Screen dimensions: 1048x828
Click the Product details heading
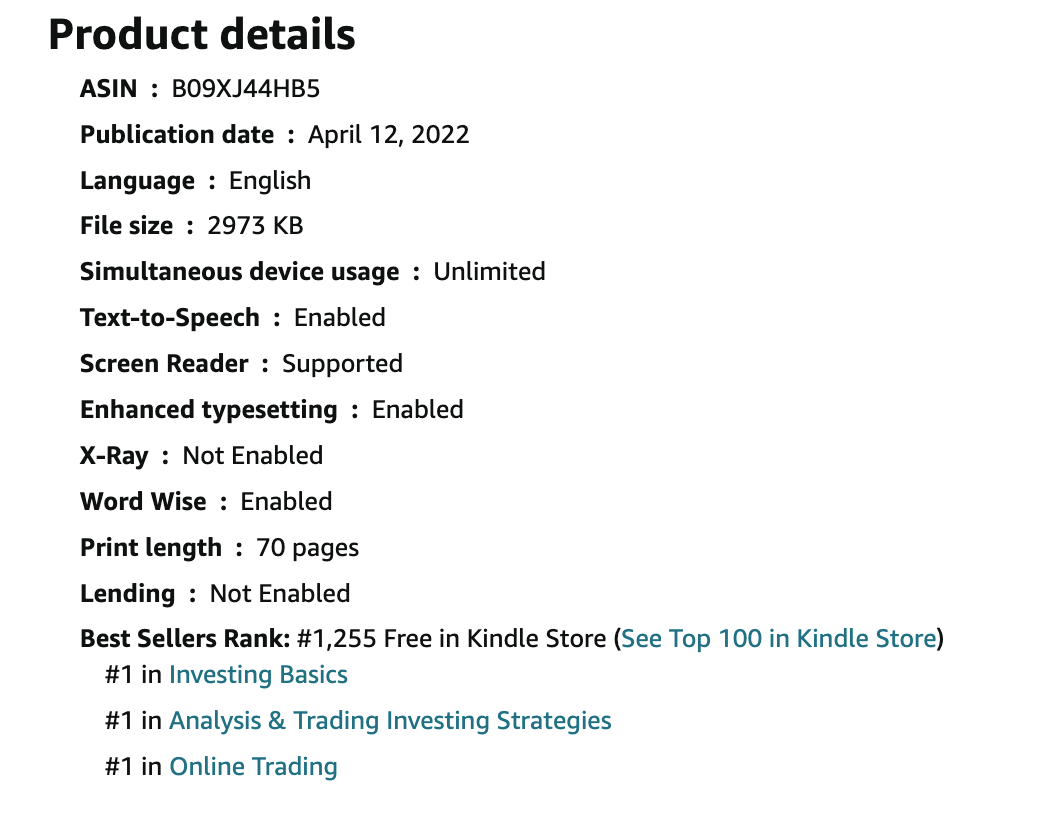tap(202, 35)
